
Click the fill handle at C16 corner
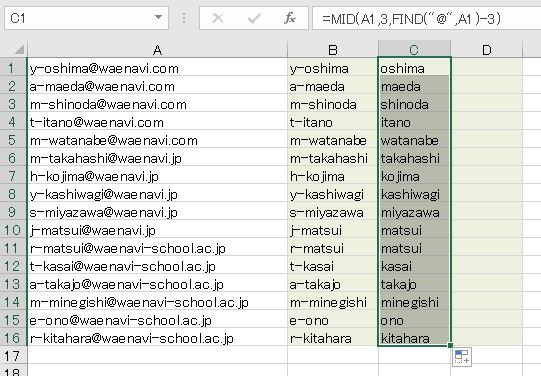tap(450, 345)
